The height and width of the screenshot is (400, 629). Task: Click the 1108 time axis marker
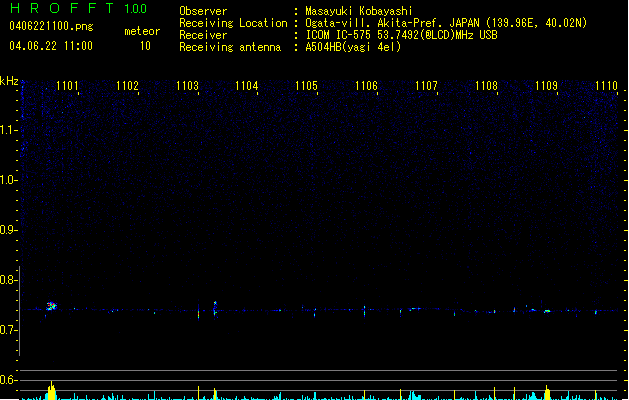[x=487, y=86]
